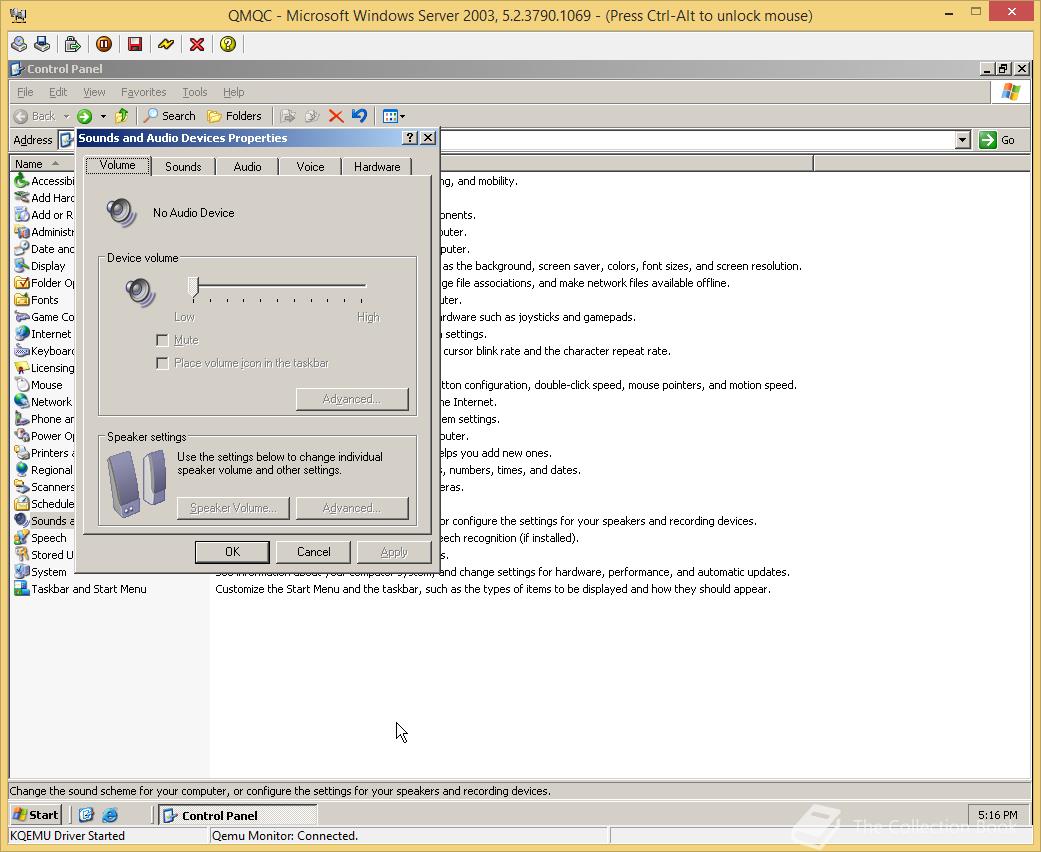1041x852 pixels.
Task: Select the Keyboard list item
Action: tap(44, 351)
